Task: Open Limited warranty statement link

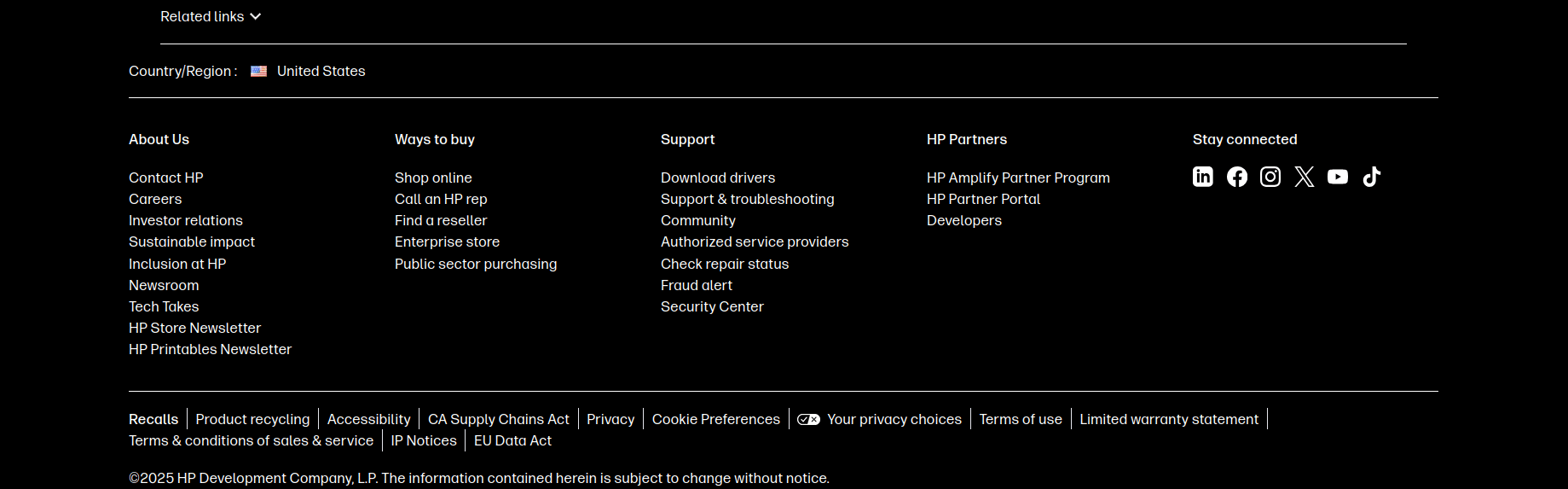Action: click(1169, 419)
